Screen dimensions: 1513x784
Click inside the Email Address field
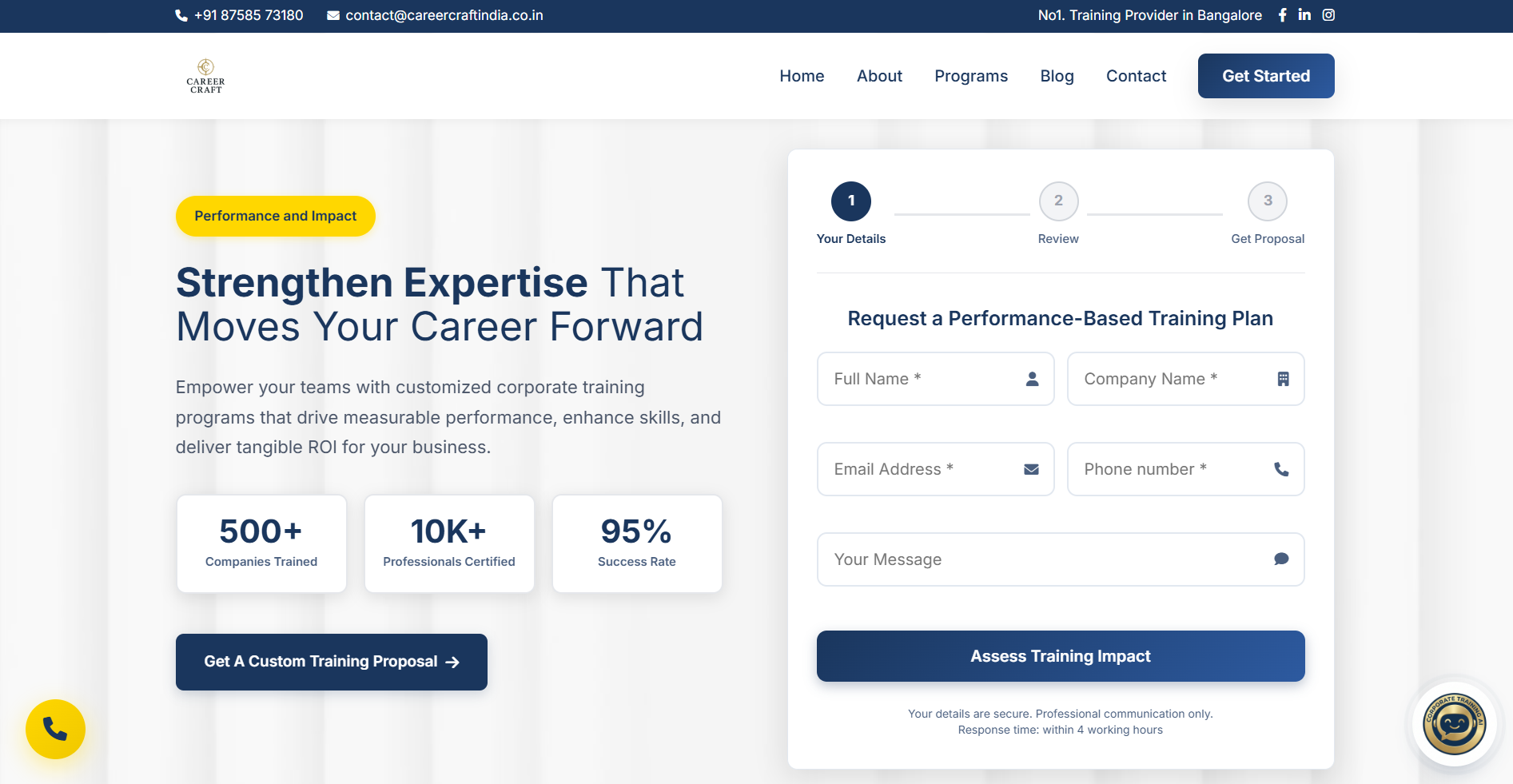pyautogui.click(x=919, y=469)
